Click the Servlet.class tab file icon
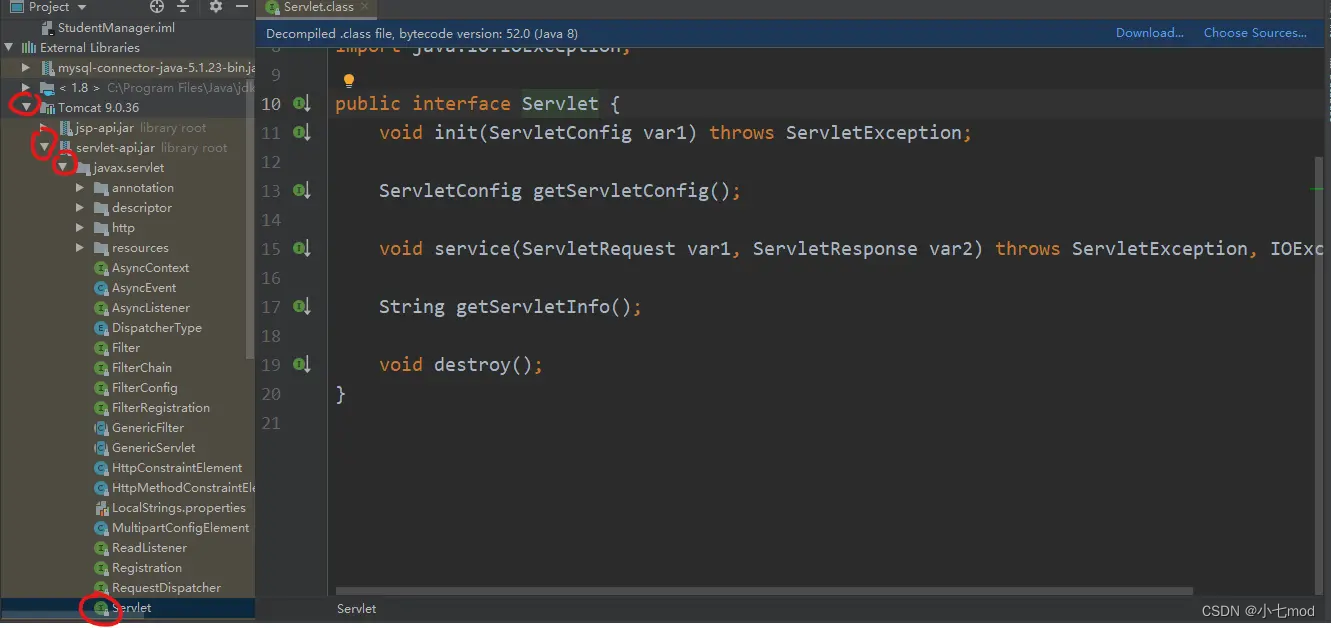 click(x=272, y=8)
